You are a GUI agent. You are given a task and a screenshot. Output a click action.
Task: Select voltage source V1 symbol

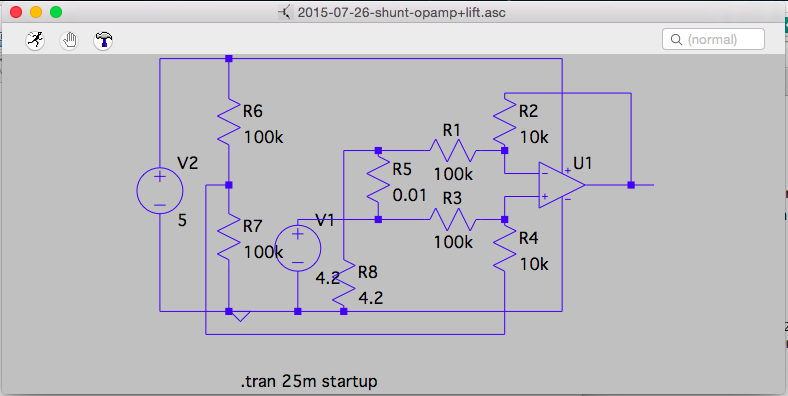pyautogui.click(x=298, y=248)
